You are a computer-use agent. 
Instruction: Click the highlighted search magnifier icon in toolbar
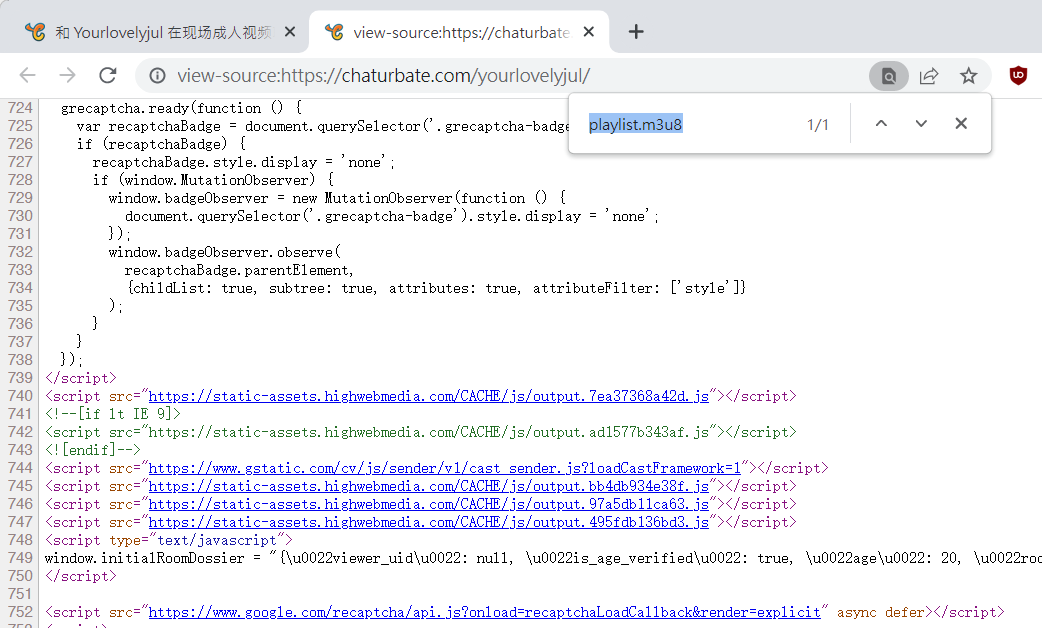[888, 75]
